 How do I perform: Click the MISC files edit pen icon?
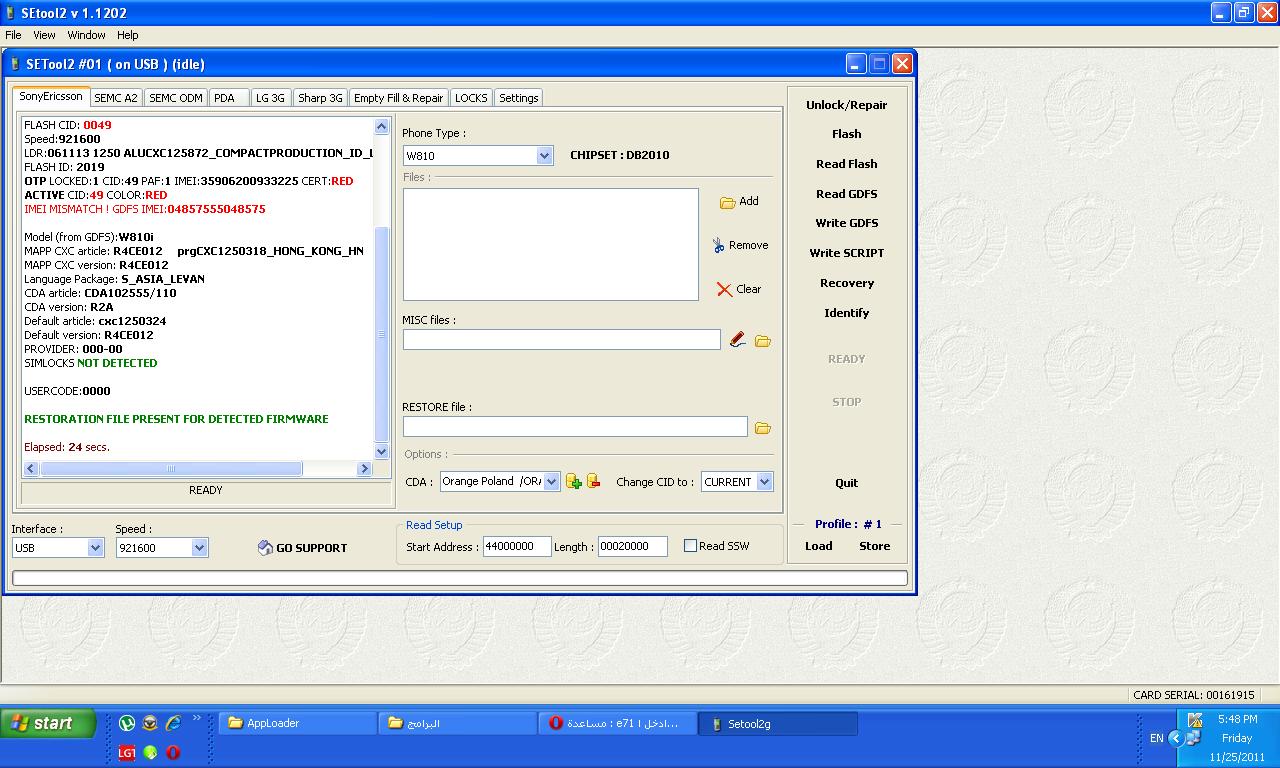point(738,340)
